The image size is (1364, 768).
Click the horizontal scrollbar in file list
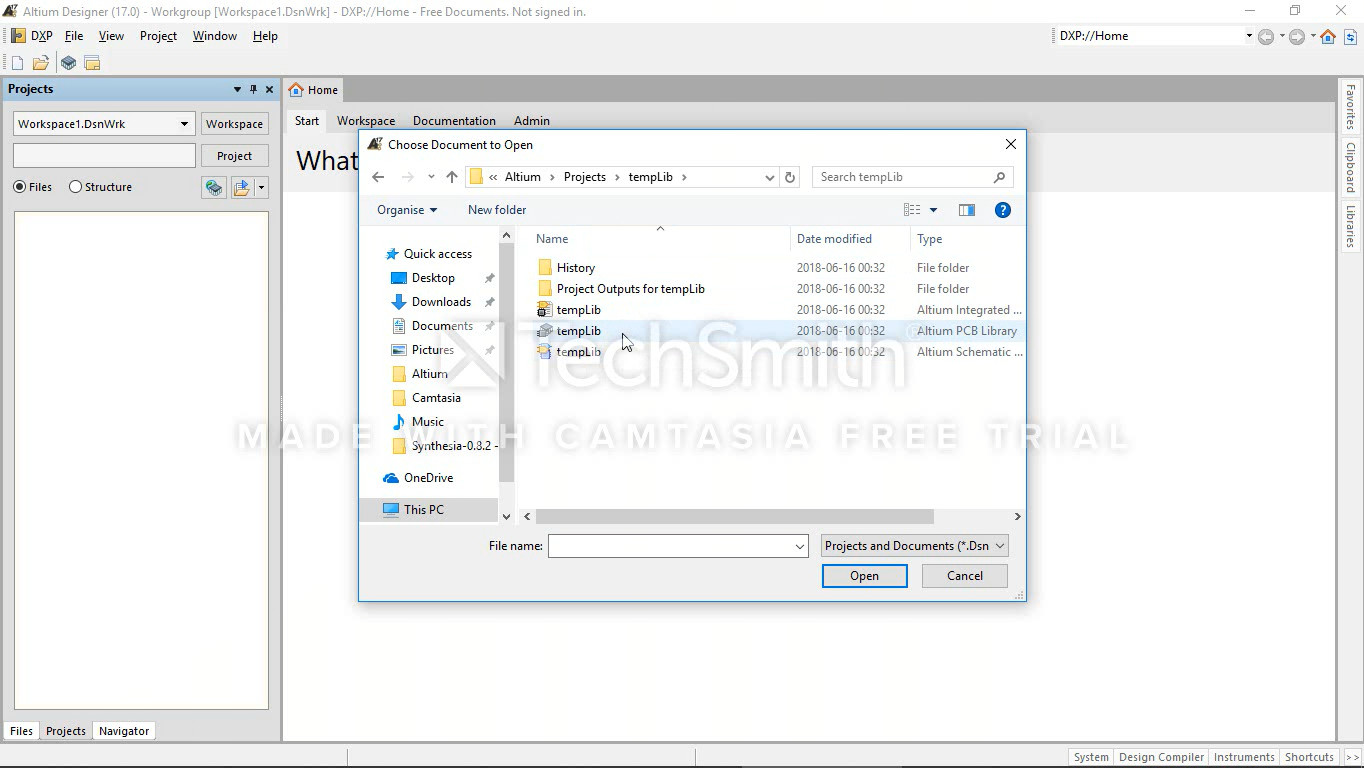735,517
